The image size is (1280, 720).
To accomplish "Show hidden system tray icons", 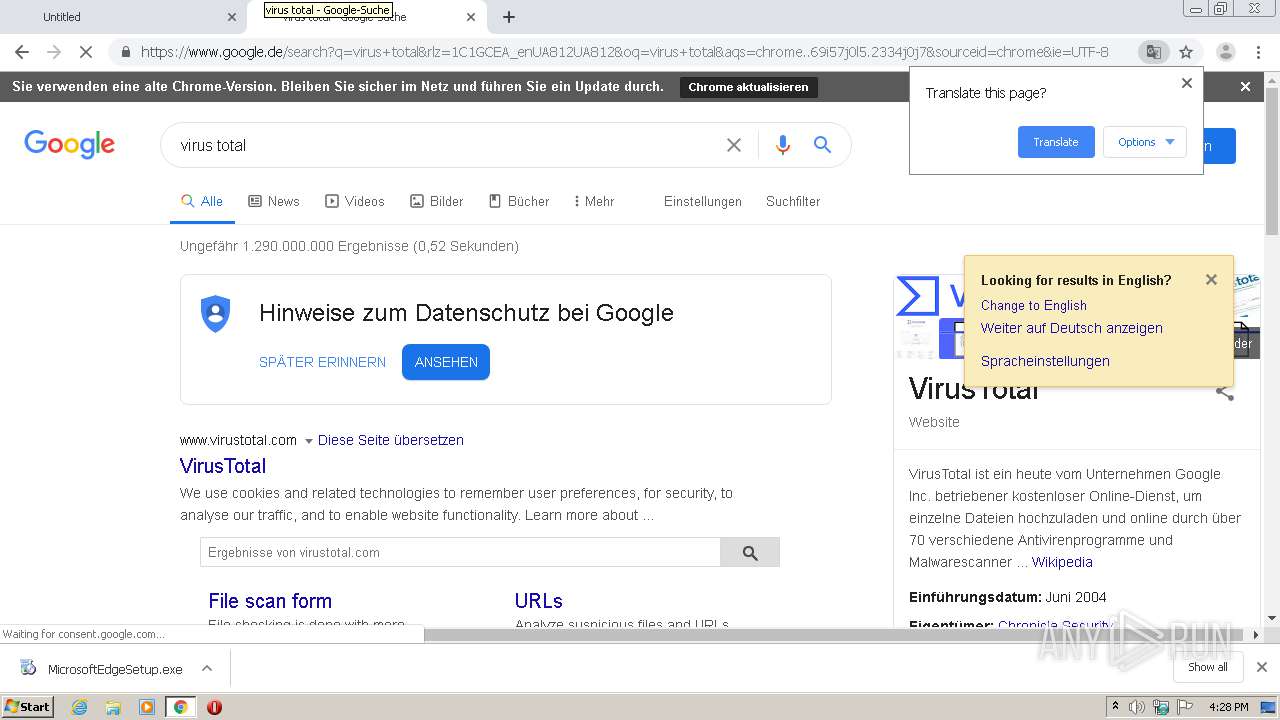I will coord(1115,707).
